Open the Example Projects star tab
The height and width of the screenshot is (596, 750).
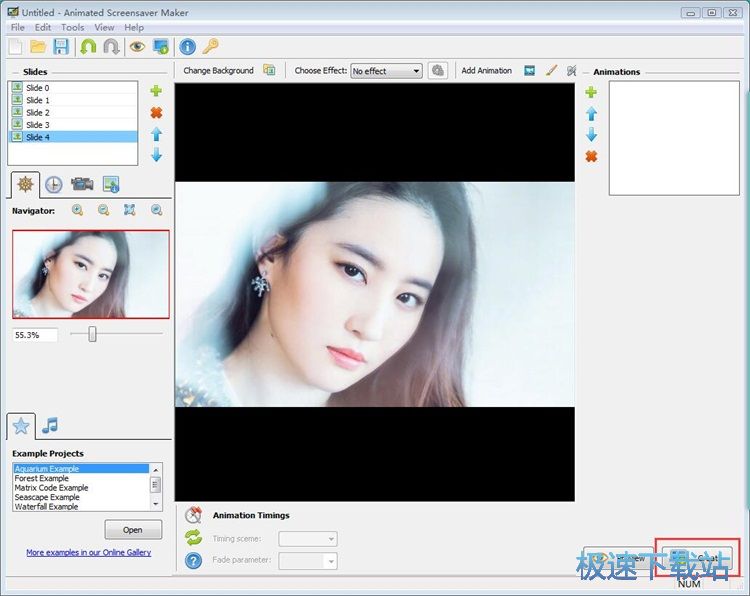coord(21,426)
